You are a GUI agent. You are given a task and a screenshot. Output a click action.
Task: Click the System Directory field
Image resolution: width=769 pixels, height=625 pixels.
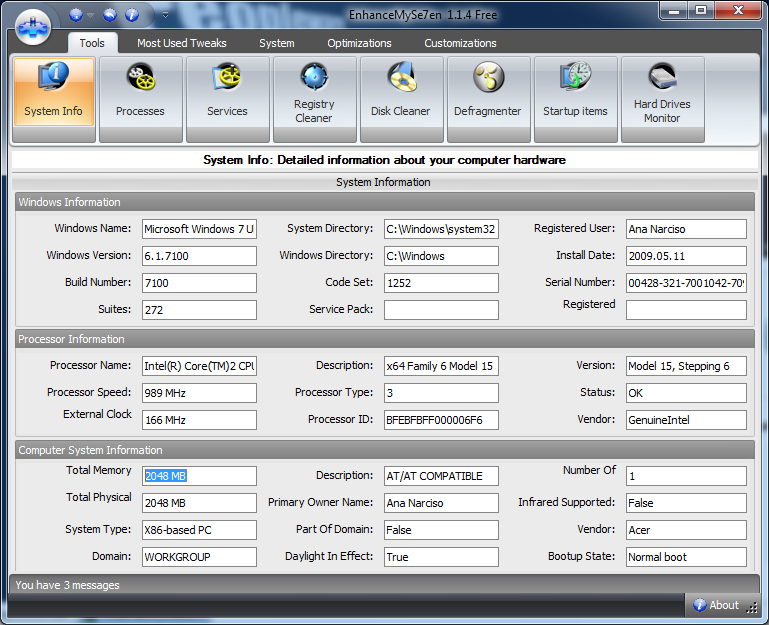click(x=441, y=229)
